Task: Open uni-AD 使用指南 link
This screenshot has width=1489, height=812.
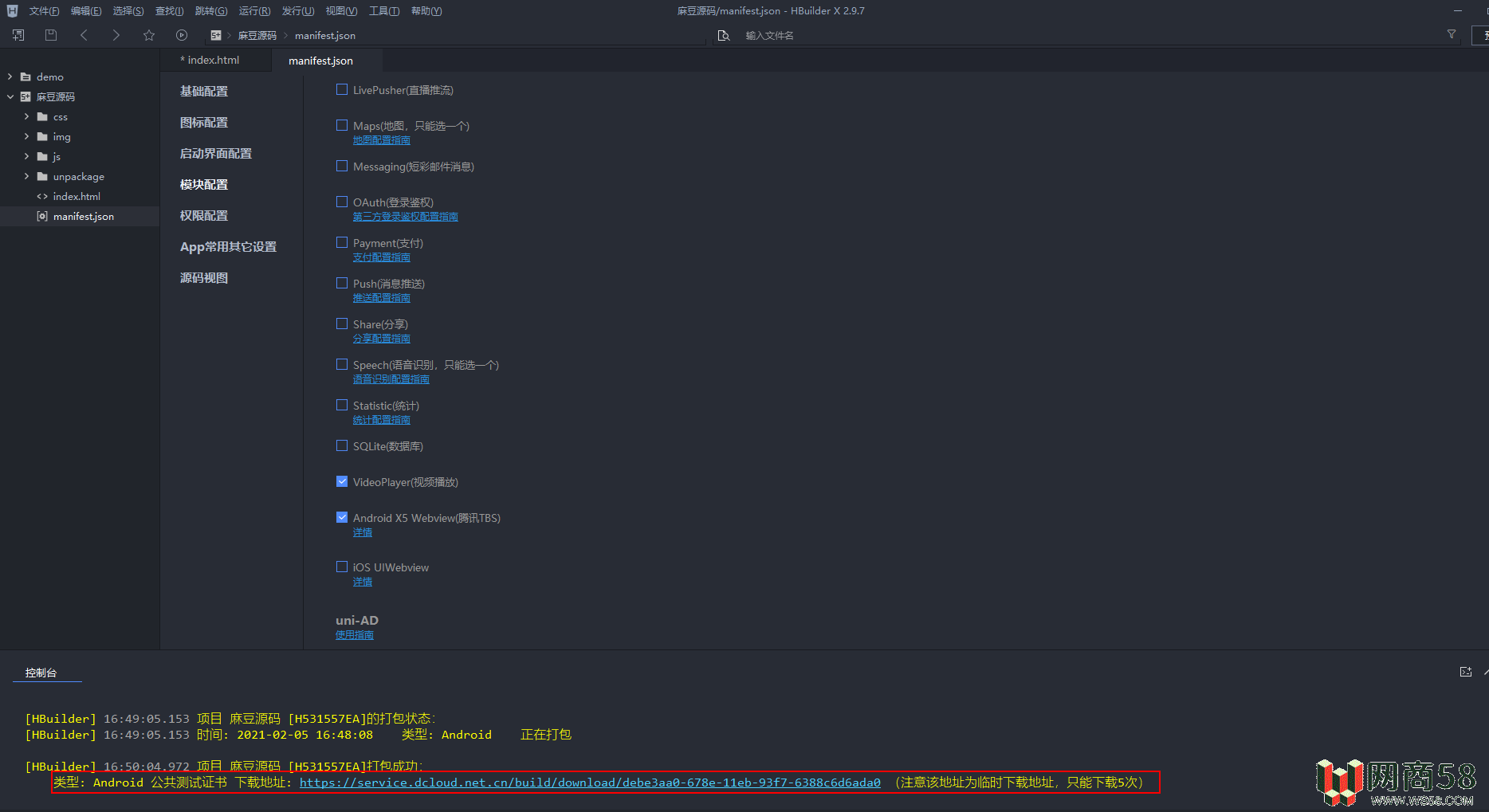Action: point(355,635)
